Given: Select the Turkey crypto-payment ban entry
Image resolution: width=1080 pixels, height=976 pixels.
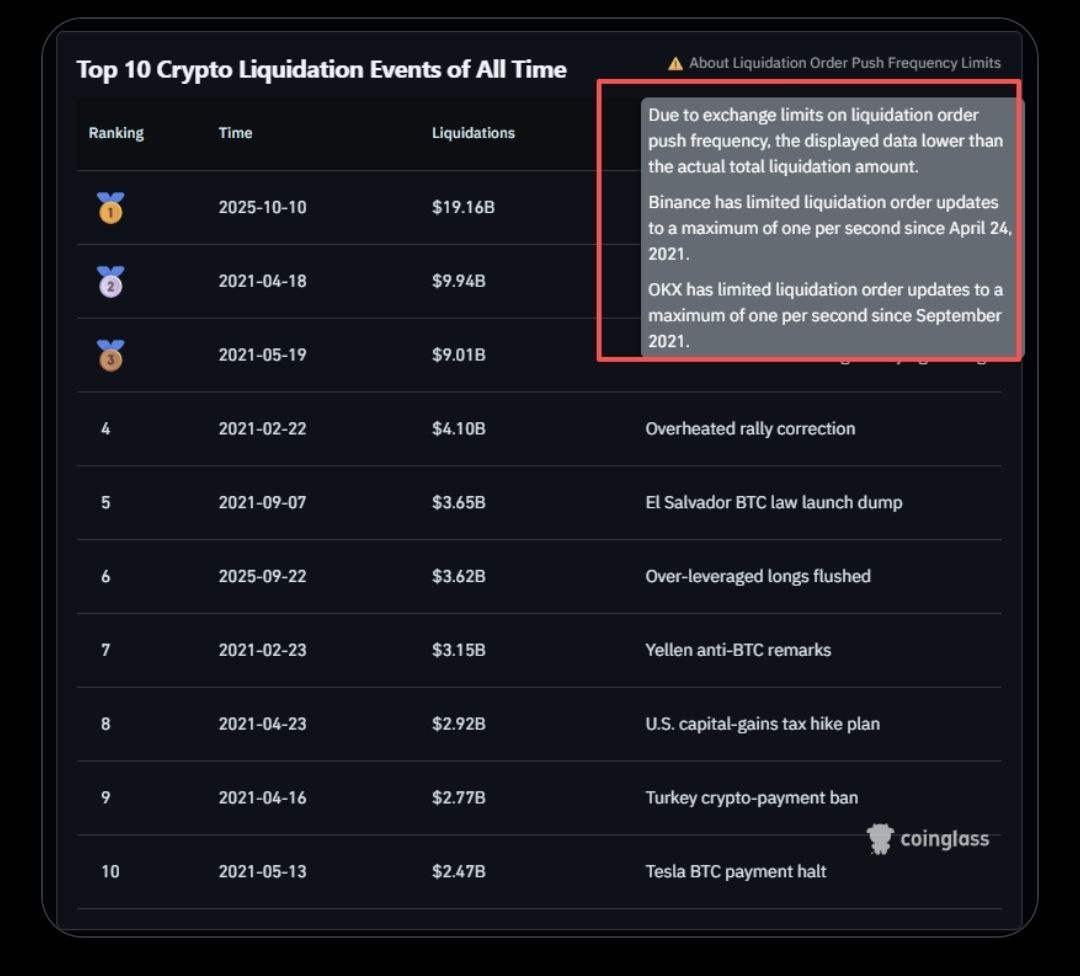Looking at the screenshot, I should point(751,798).
